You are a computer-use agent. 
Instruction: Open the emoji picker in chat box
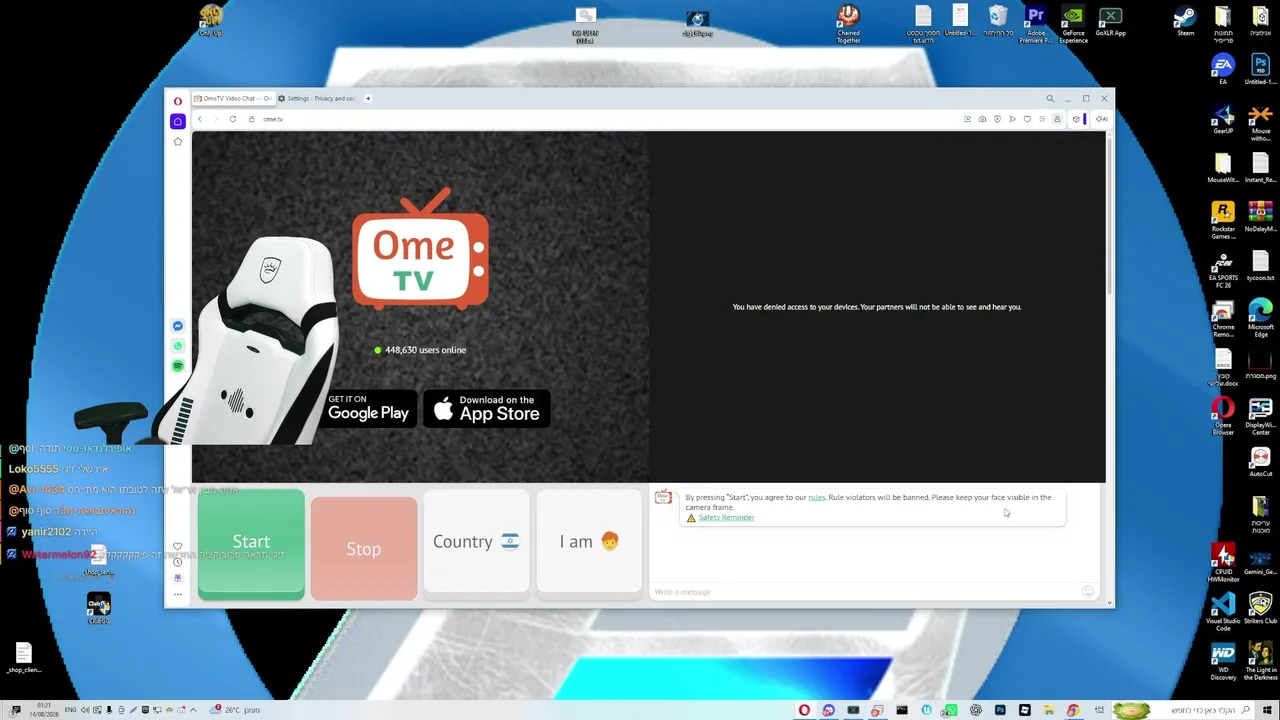(x=1088, y=592)
